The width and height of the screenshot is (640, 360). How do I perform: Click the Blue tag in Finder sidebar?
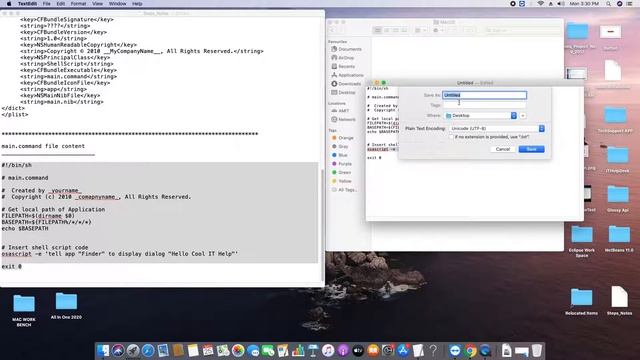[340, 155]
